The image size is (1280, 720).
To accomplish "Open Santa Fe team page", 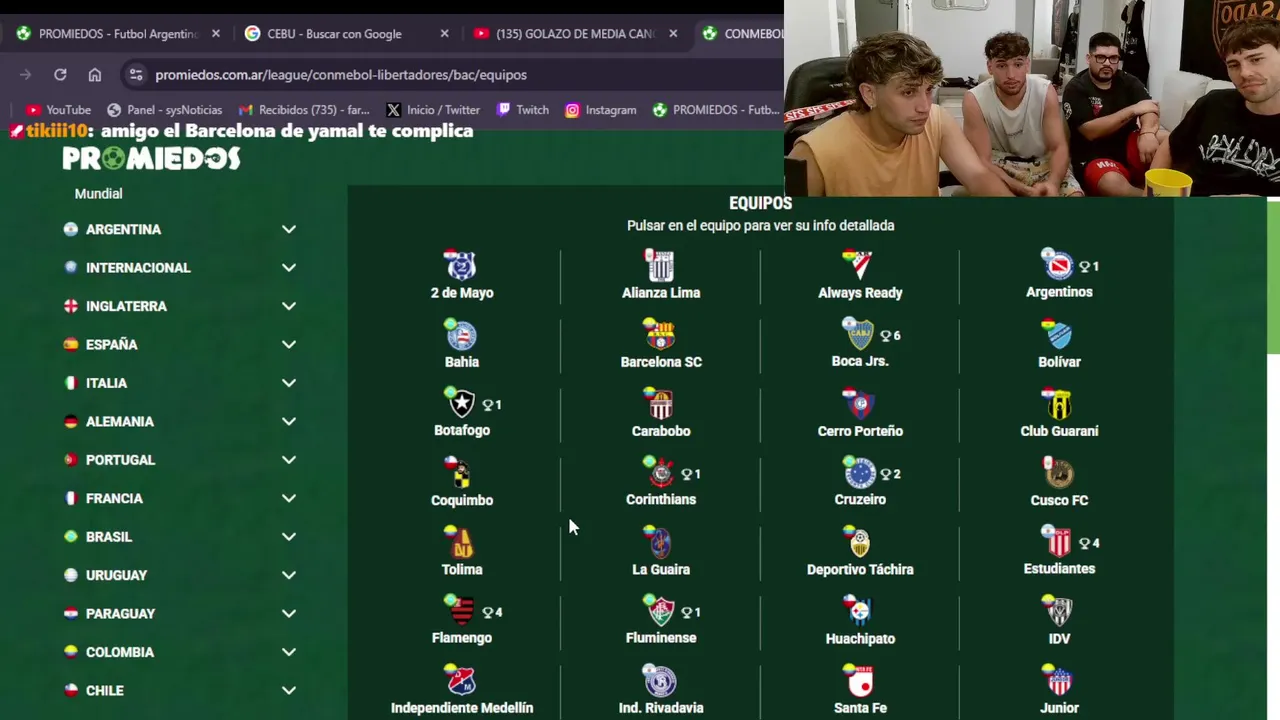I will pyautogui.click(x=859, y=691).
